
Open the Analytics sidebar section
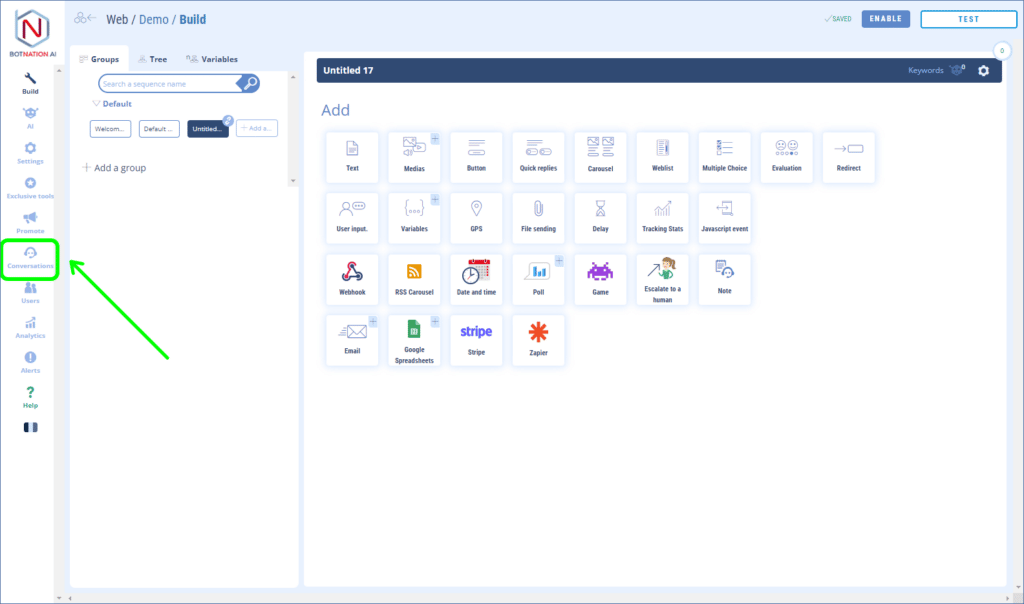click(30, 328)
